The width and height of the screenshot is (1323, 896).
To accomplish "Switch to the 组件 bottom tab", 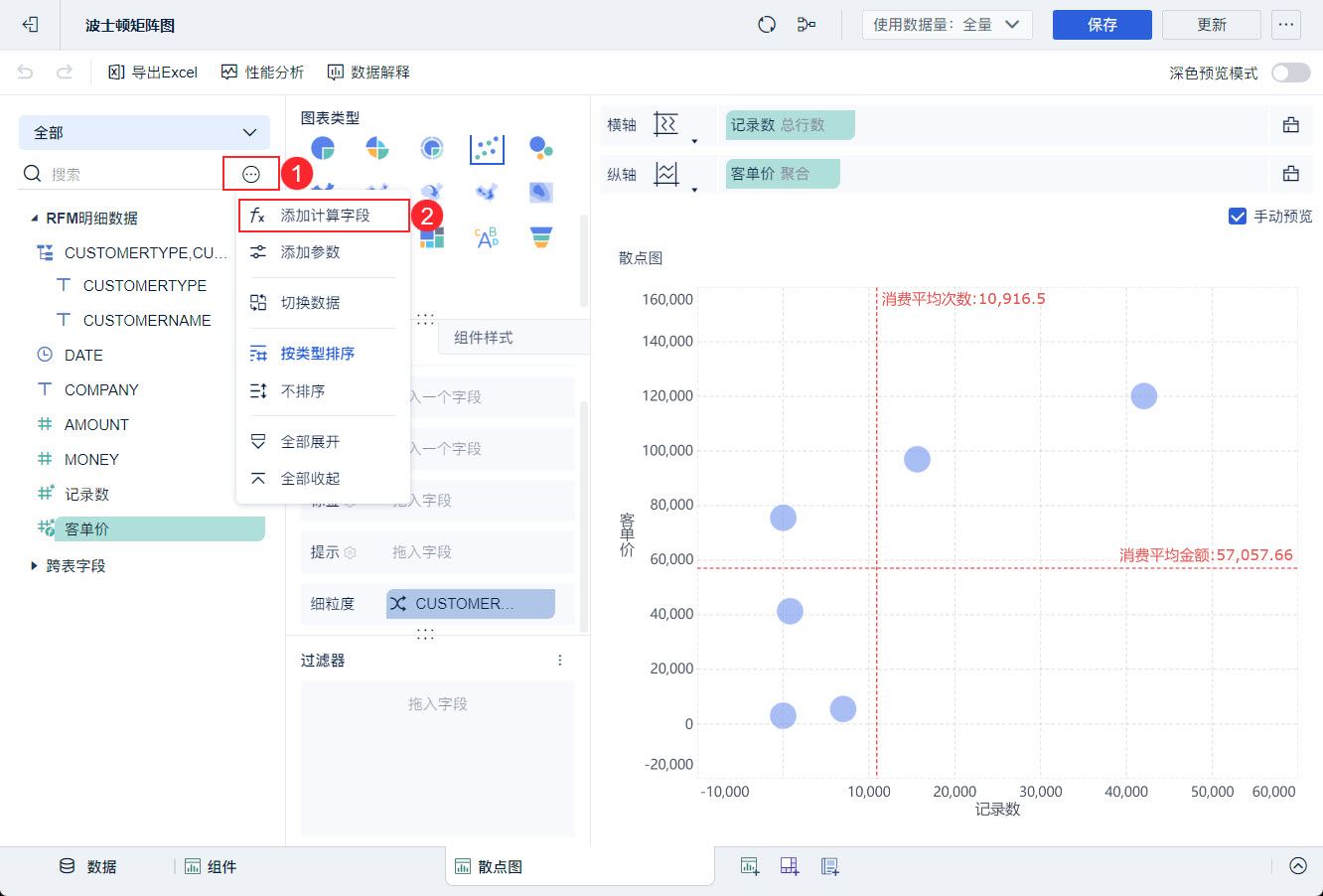I will pyautogui.click(x=210, y=866).
